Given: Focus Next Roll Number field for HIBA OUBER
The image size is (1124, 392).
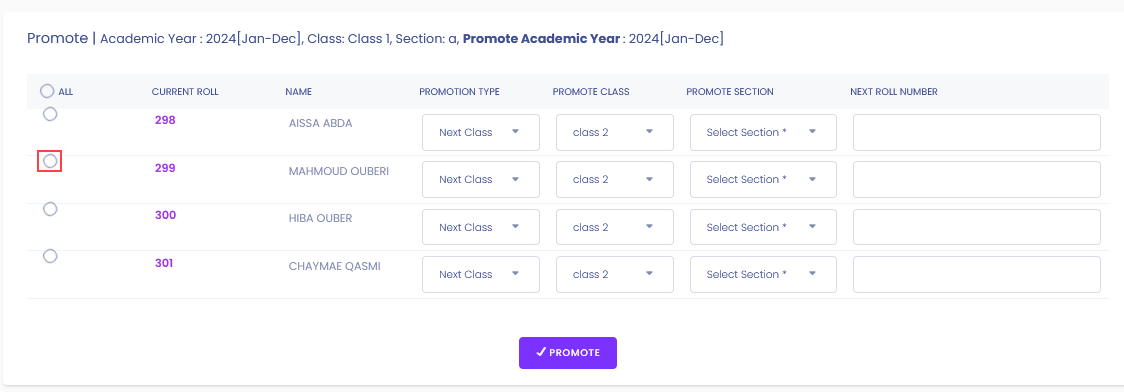Looking at the screenshot, I should click(976, 227).
